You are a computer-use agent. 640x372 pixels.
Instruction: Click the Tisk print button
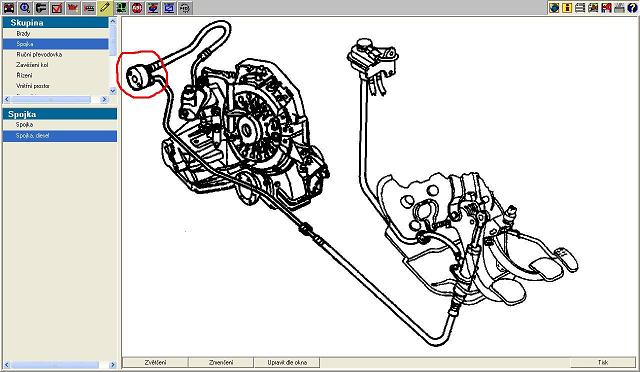(602, 362)
